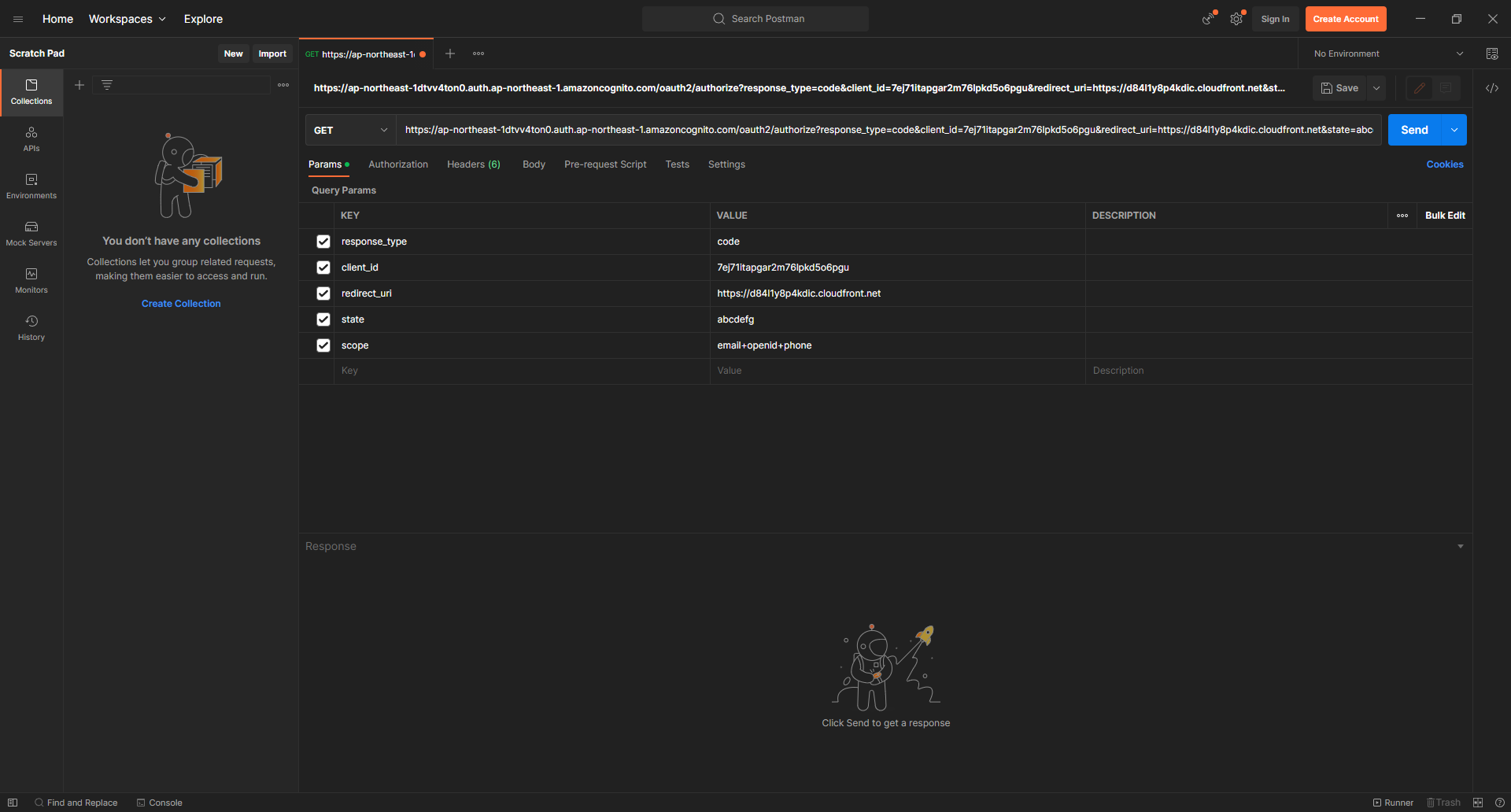This screenshot has width=1511, height=812.
Task: Open the Save options dropdown arrow
Action: click(1376, 88)
